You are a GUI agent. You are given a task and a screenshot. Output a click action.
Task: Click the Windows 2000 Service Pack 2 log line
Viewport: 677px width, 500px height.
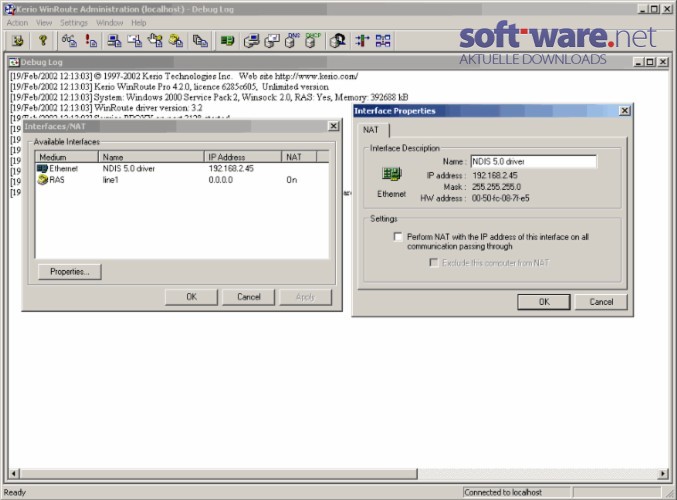tap(209, 97)
